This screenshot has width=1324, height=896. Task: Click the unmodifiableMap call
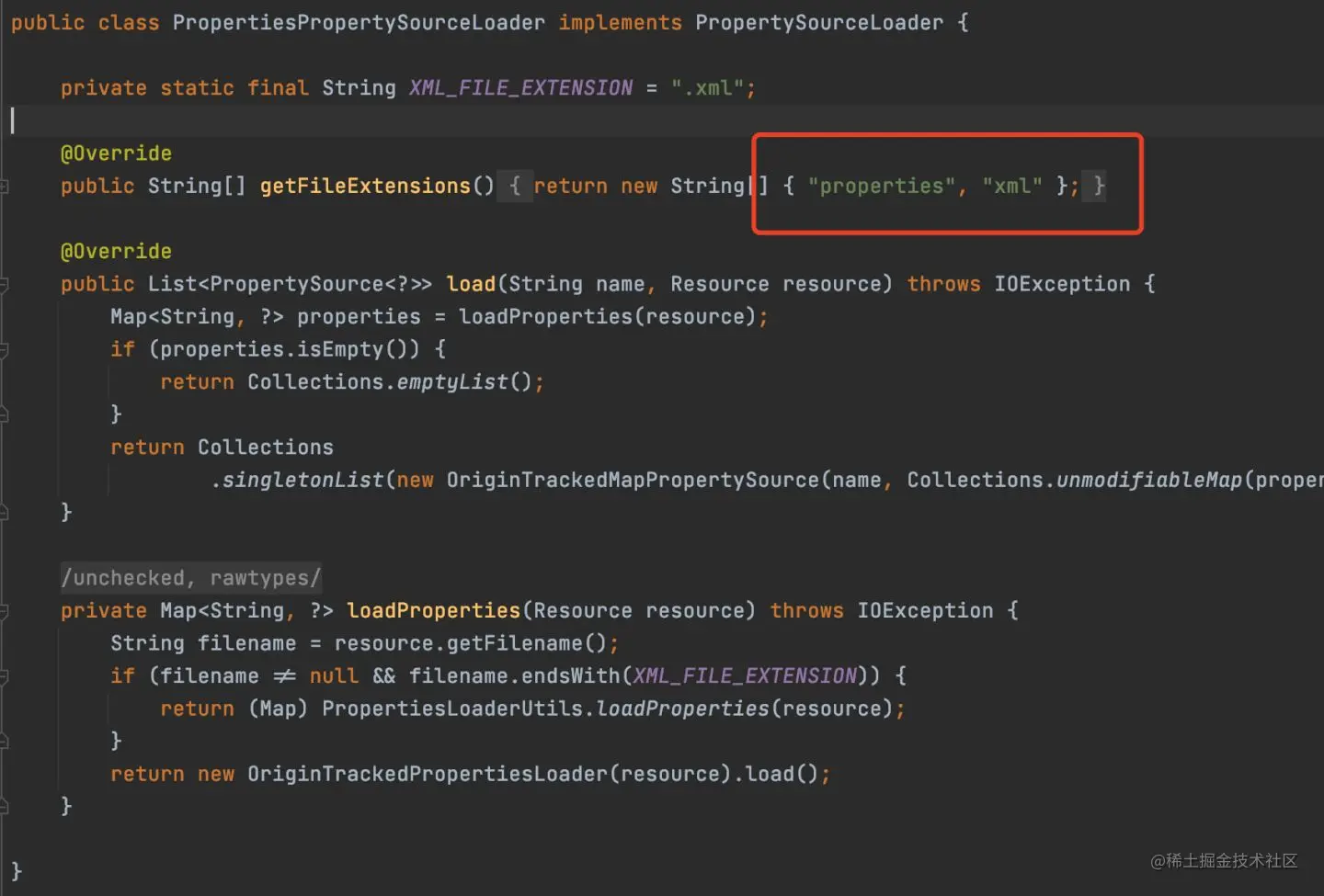click(x=1149, y=480)
